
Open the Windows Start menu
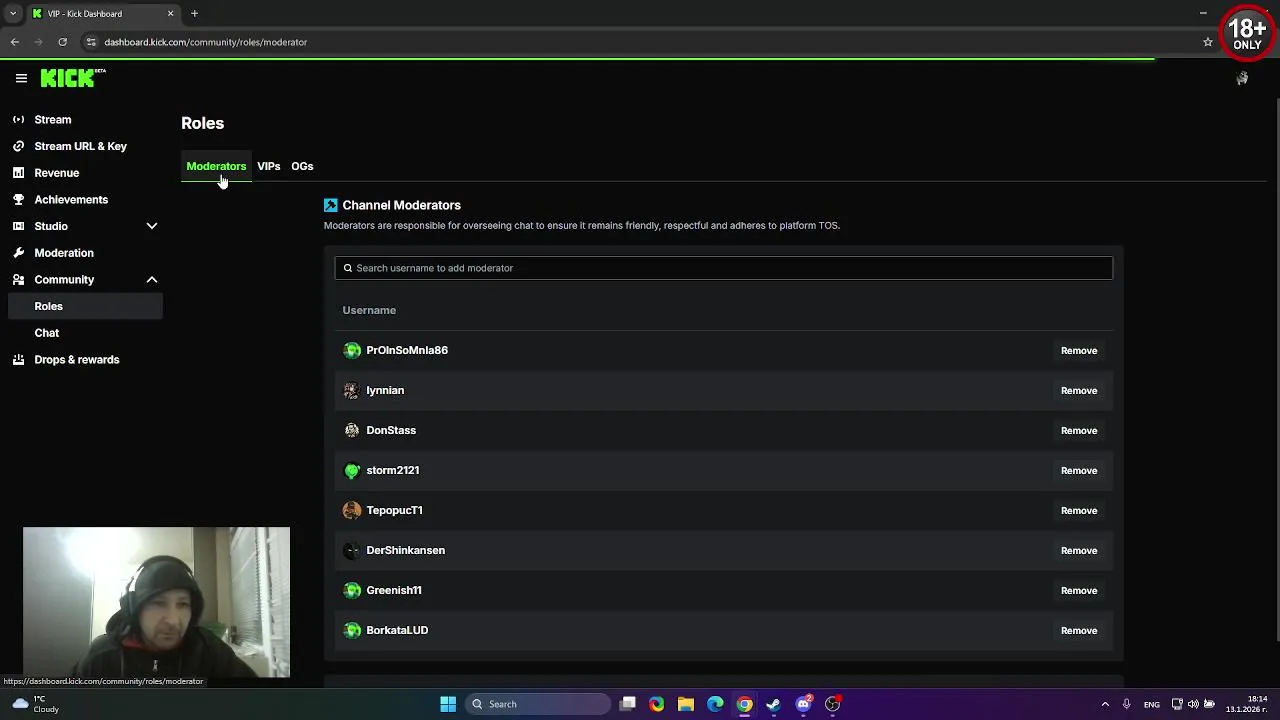tap(448, 704)
